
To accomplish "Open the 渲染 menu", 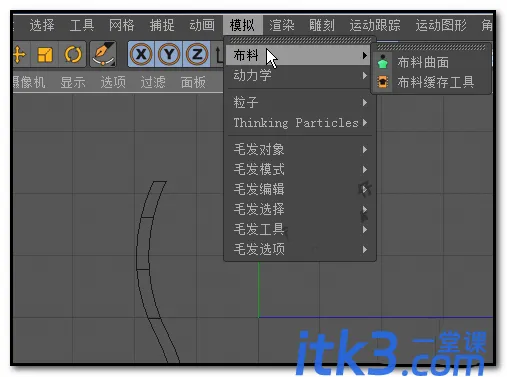I will click(x=282, y=25).
